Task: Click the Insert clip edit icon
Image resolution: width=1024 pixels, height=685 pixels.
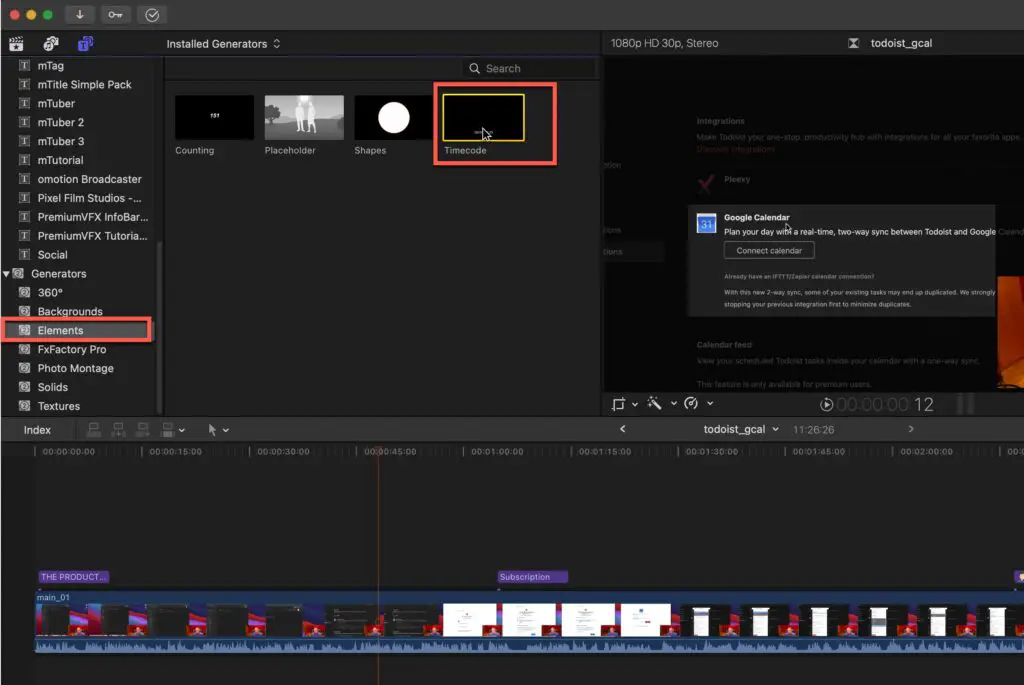Action: [x=118, y=430]
